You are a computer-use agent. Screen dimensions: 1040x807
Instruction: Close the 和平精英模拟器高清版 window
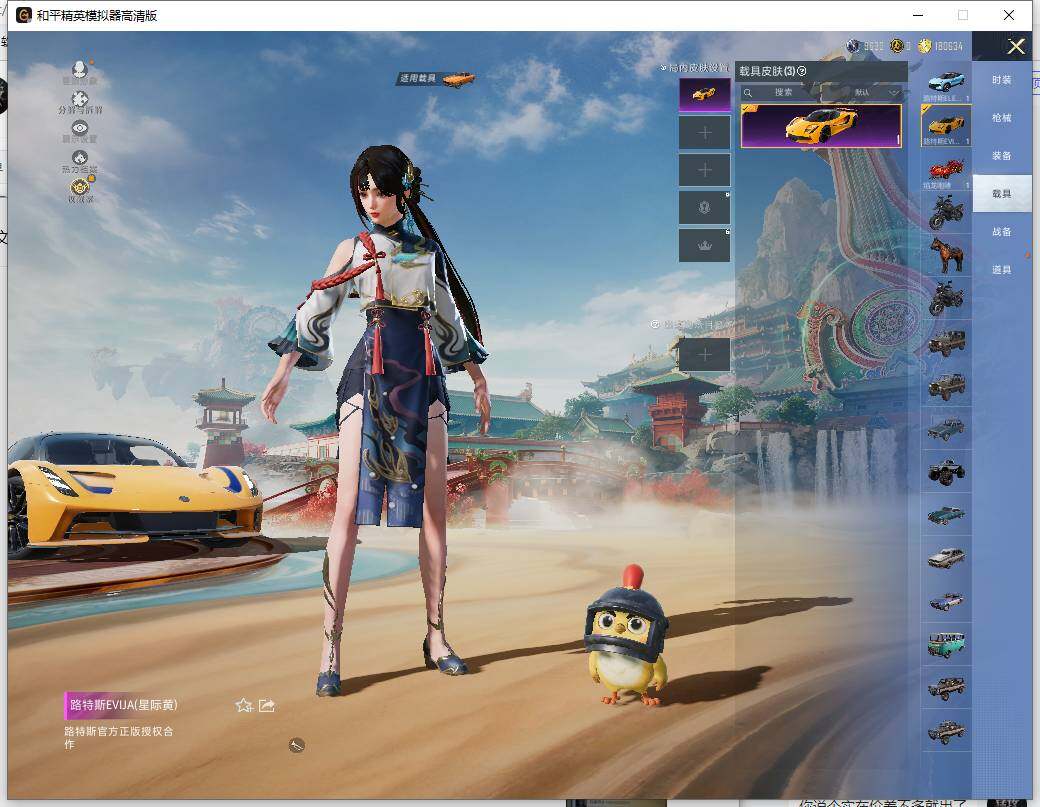[x=1009, y=15]
